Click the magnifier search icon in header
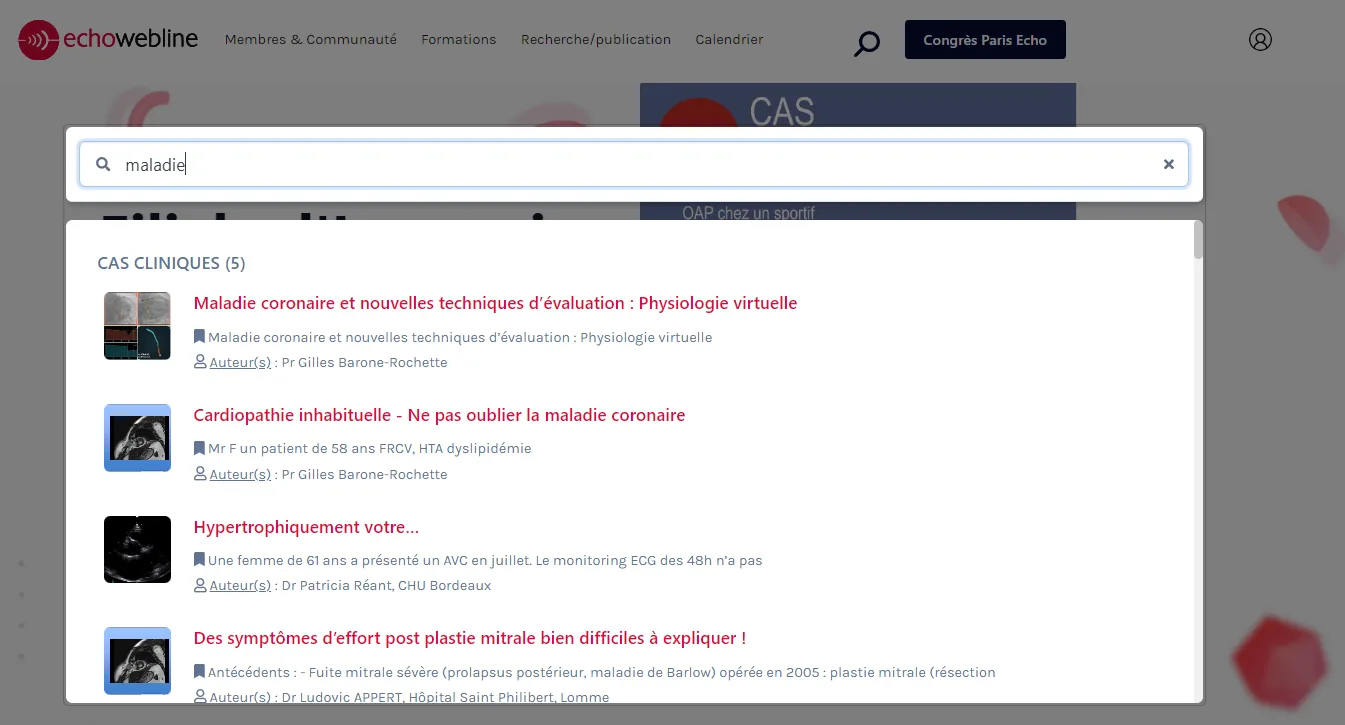 pos(867,43)
